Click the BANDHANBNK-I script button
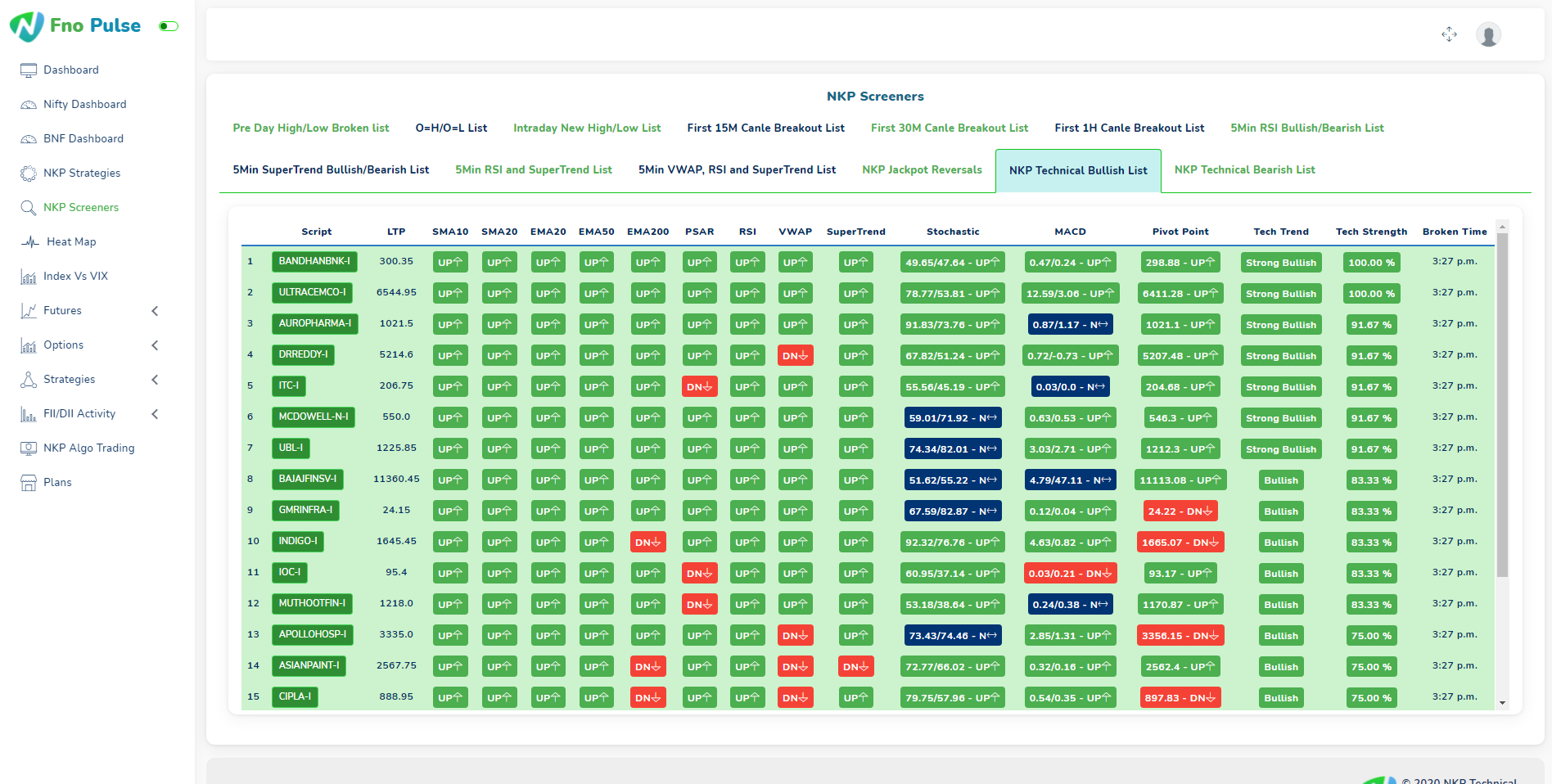Viewport: 1552px width, 784px height. [314, 262]
